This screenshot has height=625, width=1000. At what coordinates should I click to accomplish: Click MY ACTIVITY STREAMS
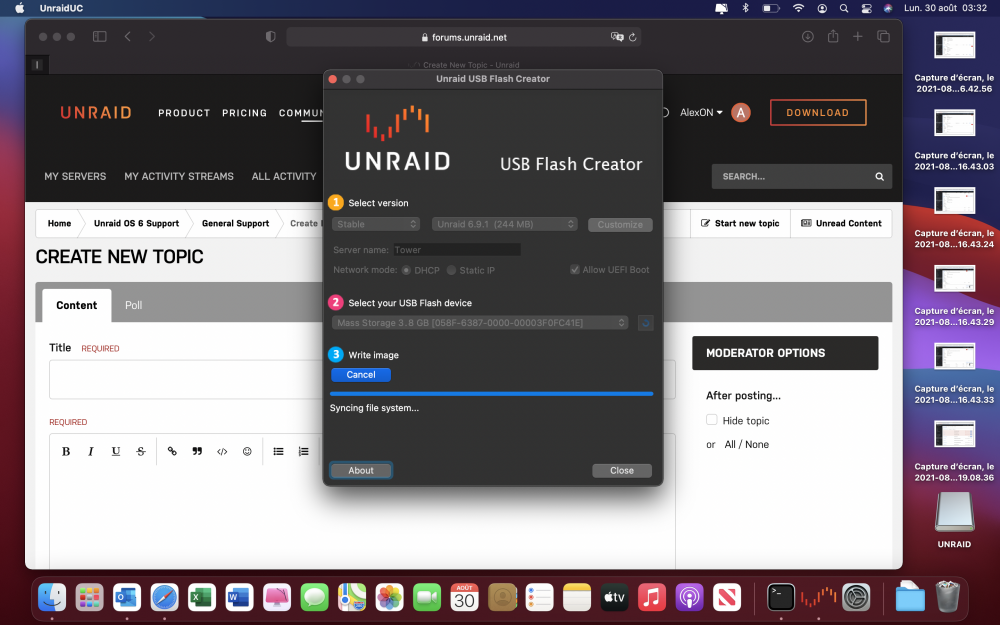179,176
